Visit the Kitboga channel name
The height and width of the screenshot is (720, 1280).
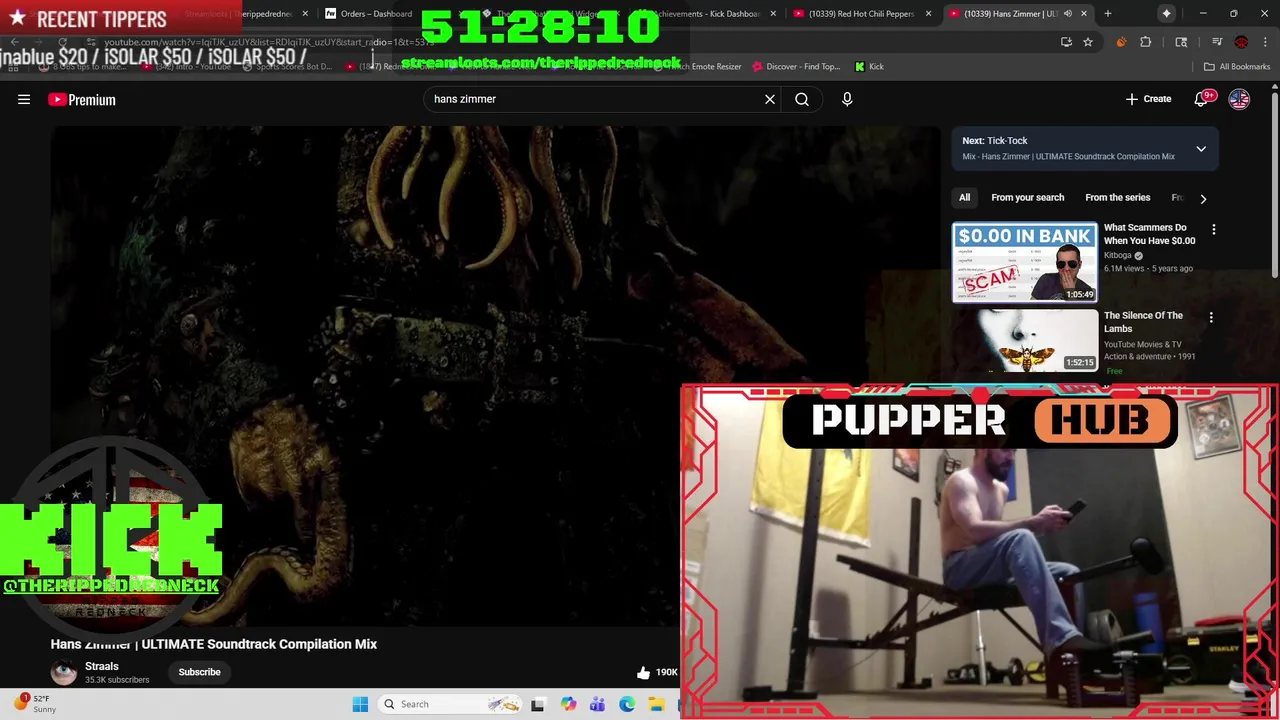pos(1117,255)
